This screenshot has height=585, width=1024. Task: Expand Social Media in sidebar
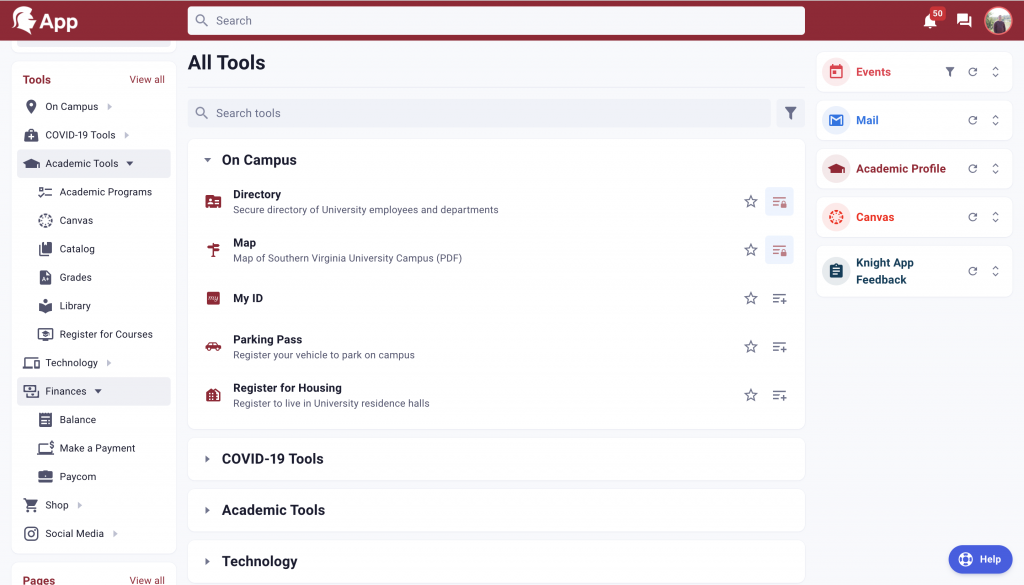(115, 533)
